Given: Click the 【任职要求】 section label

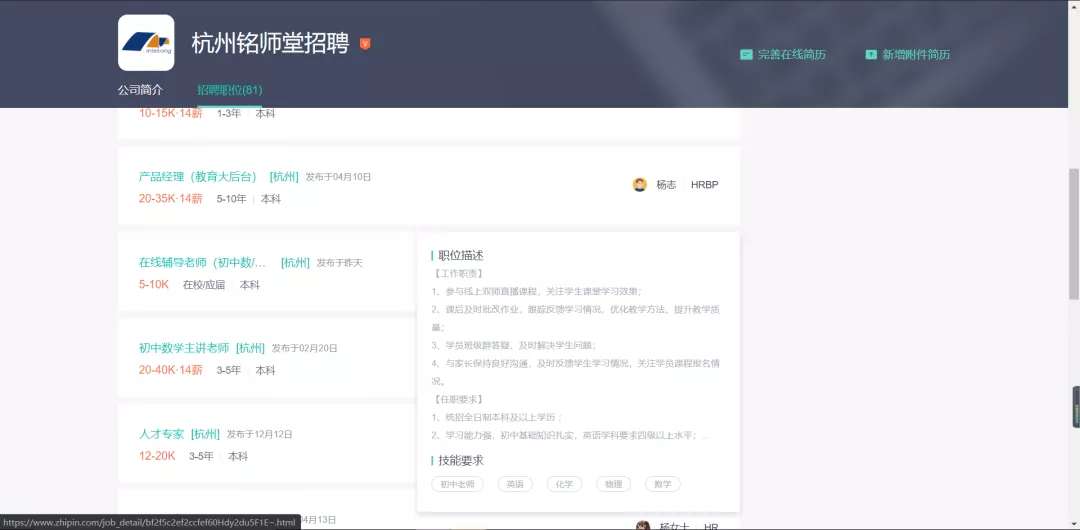Looking at the screenshot, I should pyautogui.click(x=459, y=399).
